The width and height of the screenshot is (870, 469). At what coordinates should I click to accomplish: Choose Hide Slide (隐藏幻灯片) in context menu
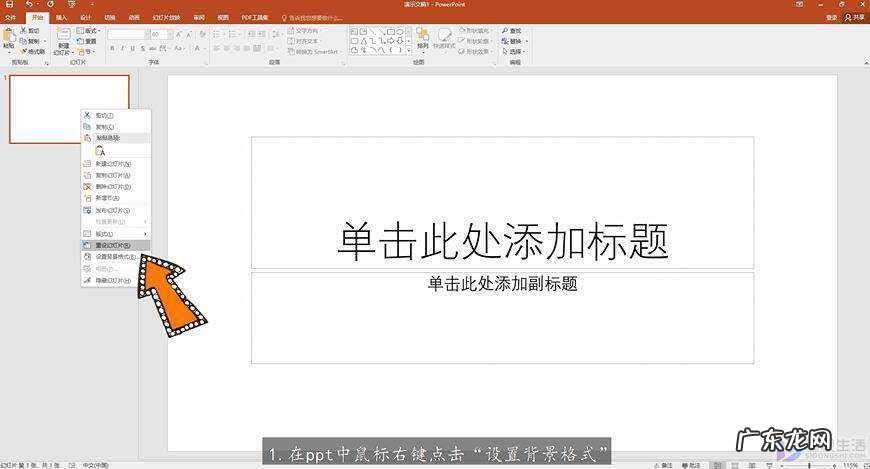[115, 281]
